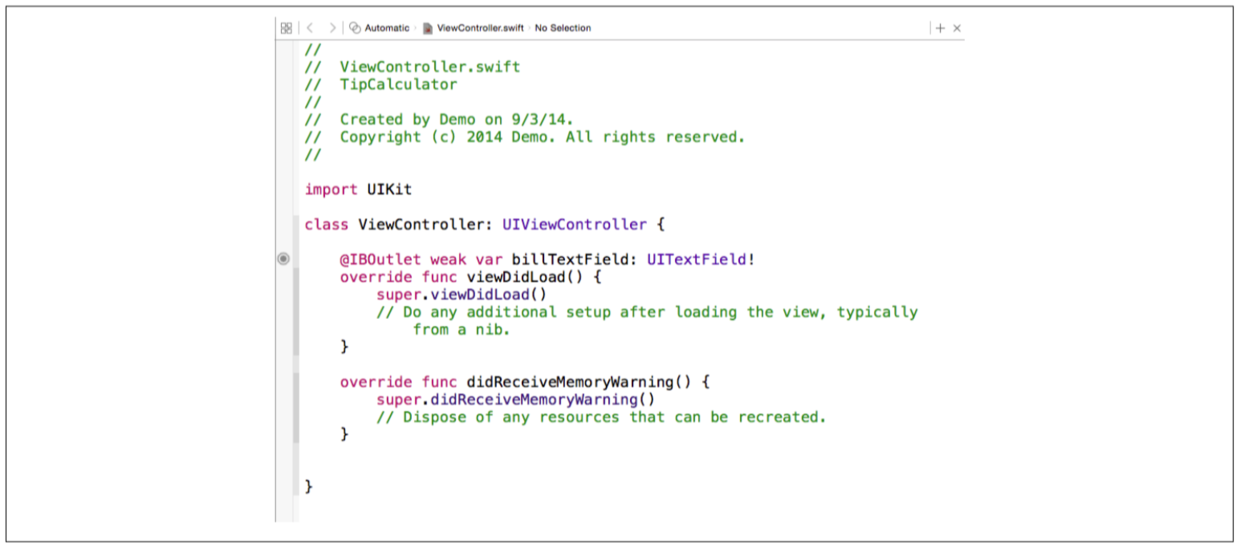Image resolution: width=1240 pixels, height=546 pixels.
Task: Open the Automatic jump bar dropdown
Action: pyautogui.click(x=387, y=28)
